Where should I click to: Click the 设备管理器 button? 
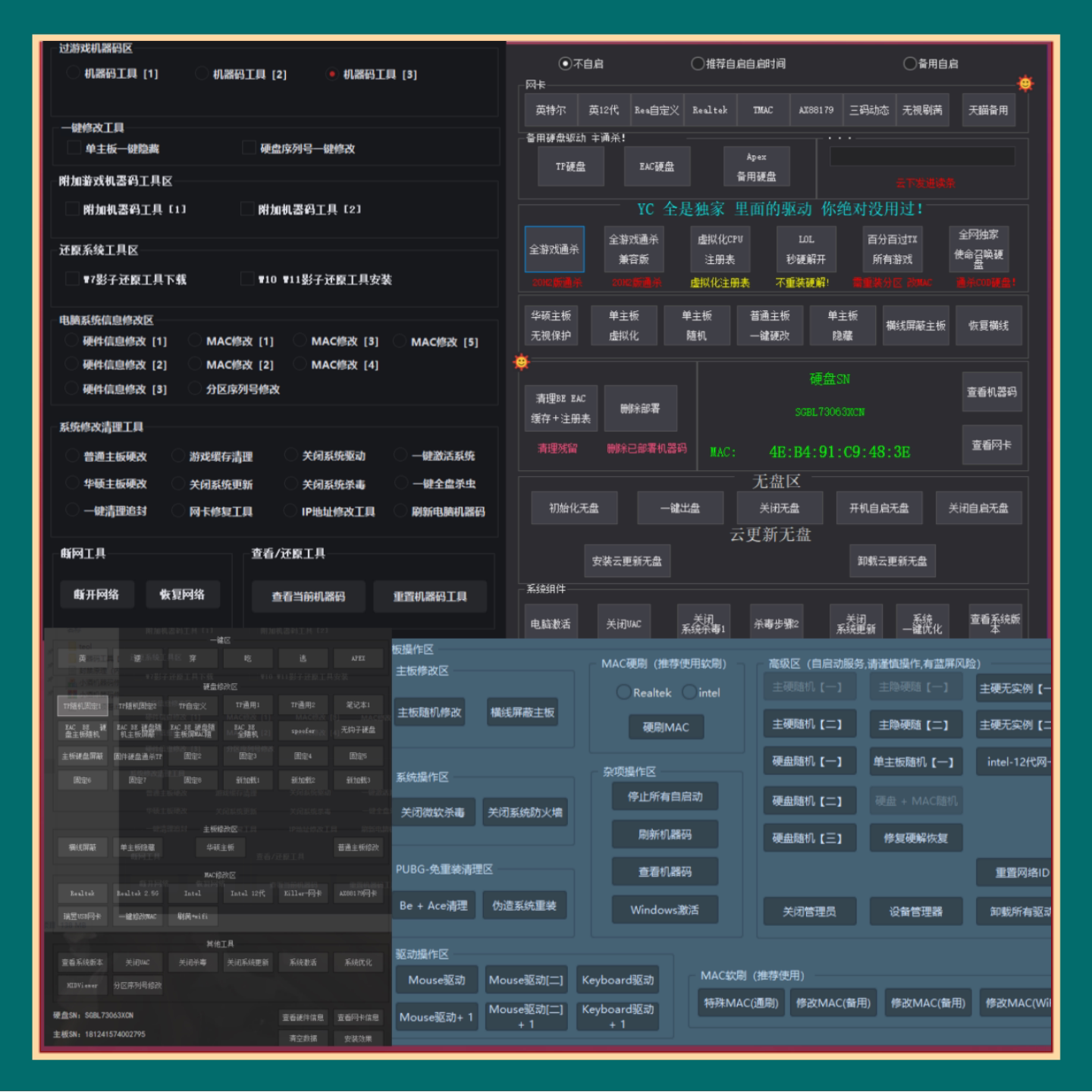916,912
